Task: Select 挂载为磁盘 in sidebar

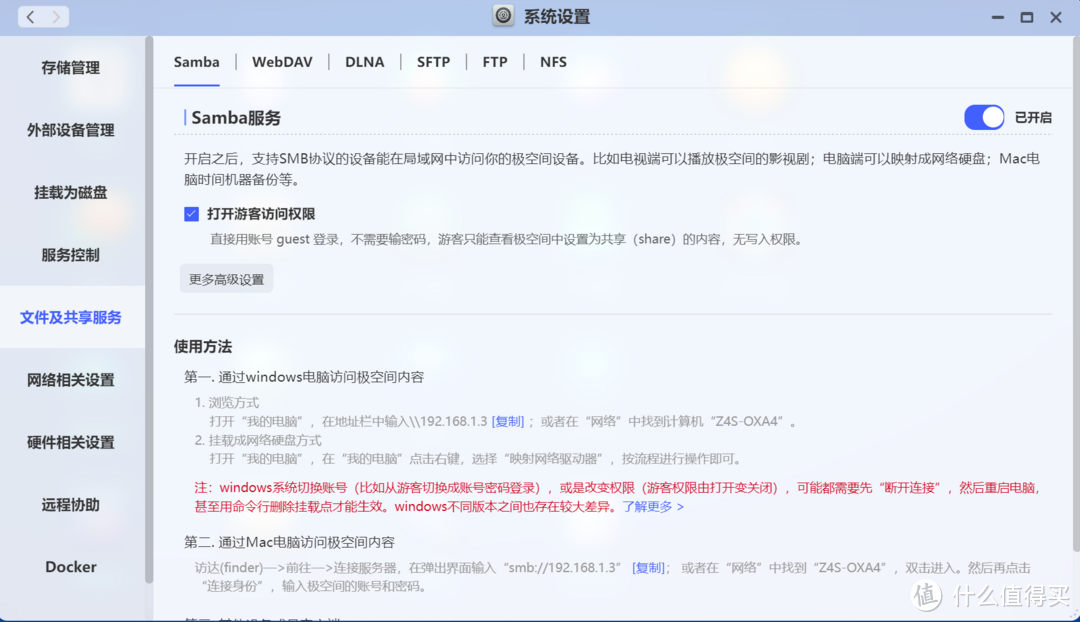Action: click(71, 193)
